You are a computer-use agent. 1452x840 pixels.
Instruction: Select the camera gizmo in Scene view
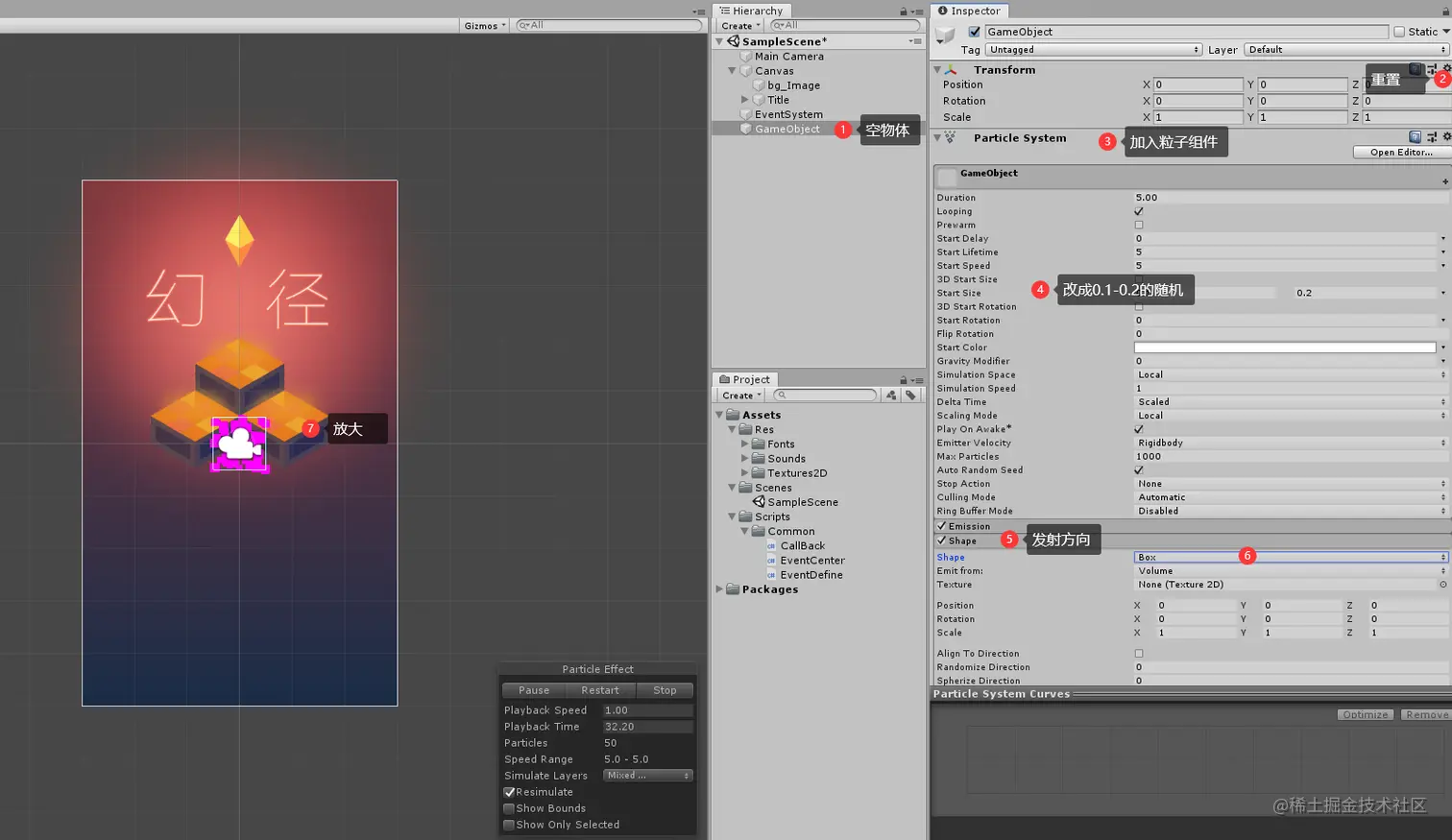tap(239, 444)
